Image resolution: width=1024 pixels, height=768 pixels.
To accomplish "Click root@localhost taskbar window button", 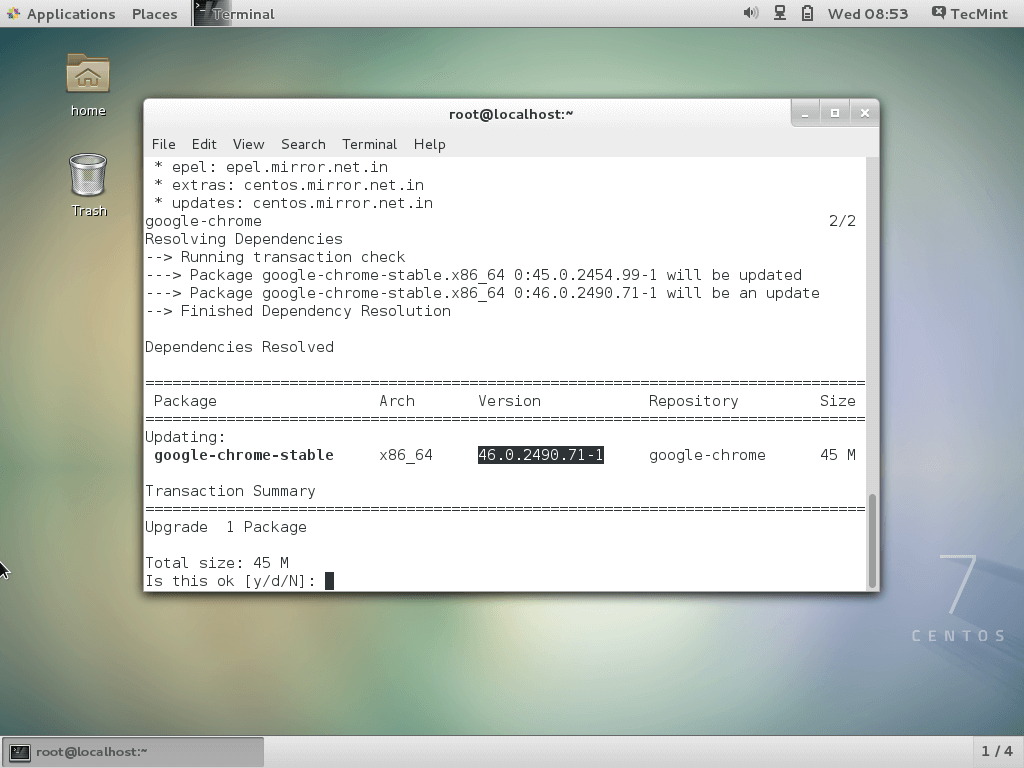I will [x=134, y=751].
